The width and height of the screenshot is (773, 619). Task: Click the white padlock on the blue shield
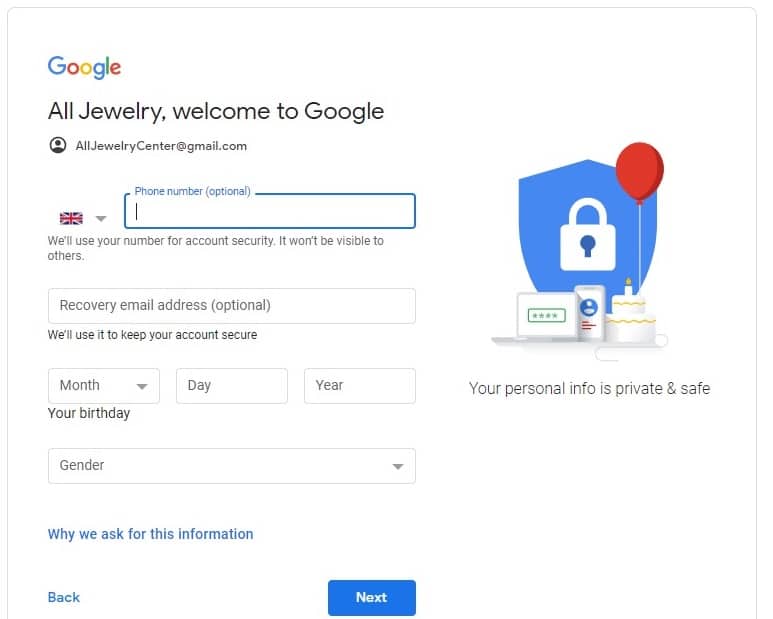coord(588,235)
